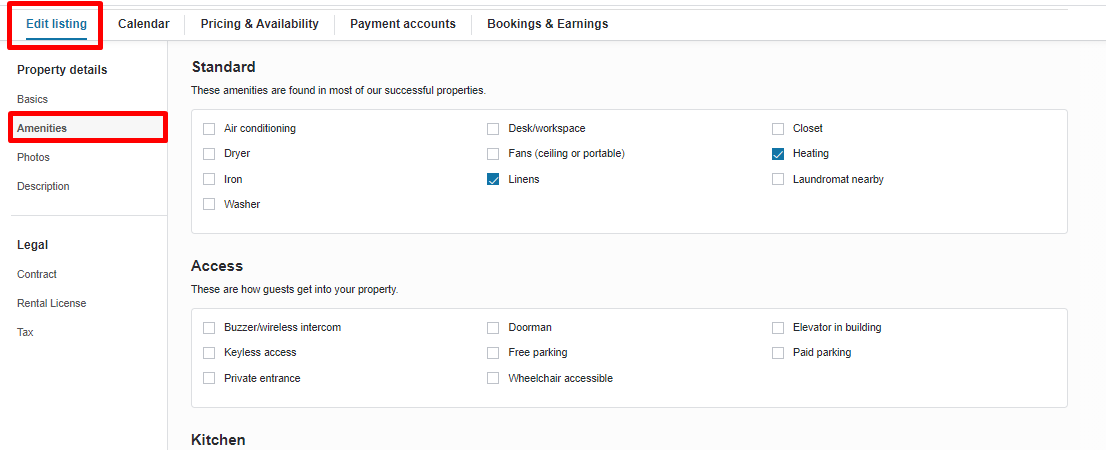Open the Basics section
Image resolution: width=1106 pixels, height=450 pixels.
pos(32,100)
